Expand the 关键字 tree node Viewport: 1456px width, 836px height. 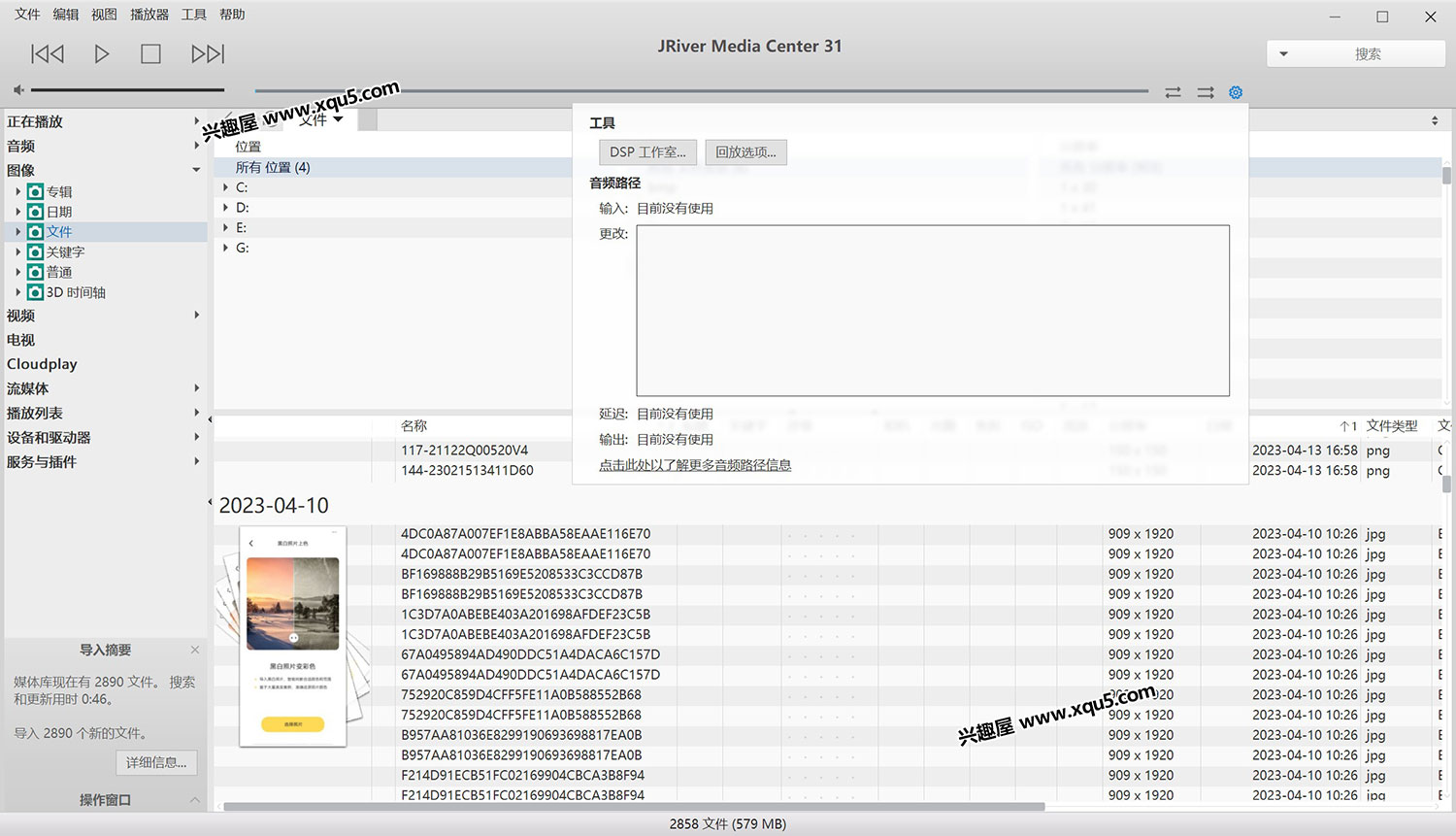pos(17,252)
